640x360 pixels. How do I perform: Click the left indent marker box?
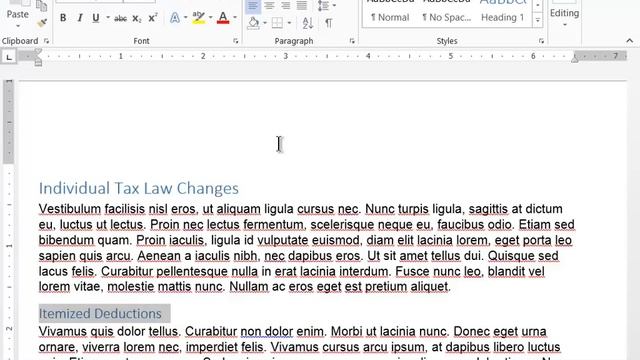coord(38,63)
